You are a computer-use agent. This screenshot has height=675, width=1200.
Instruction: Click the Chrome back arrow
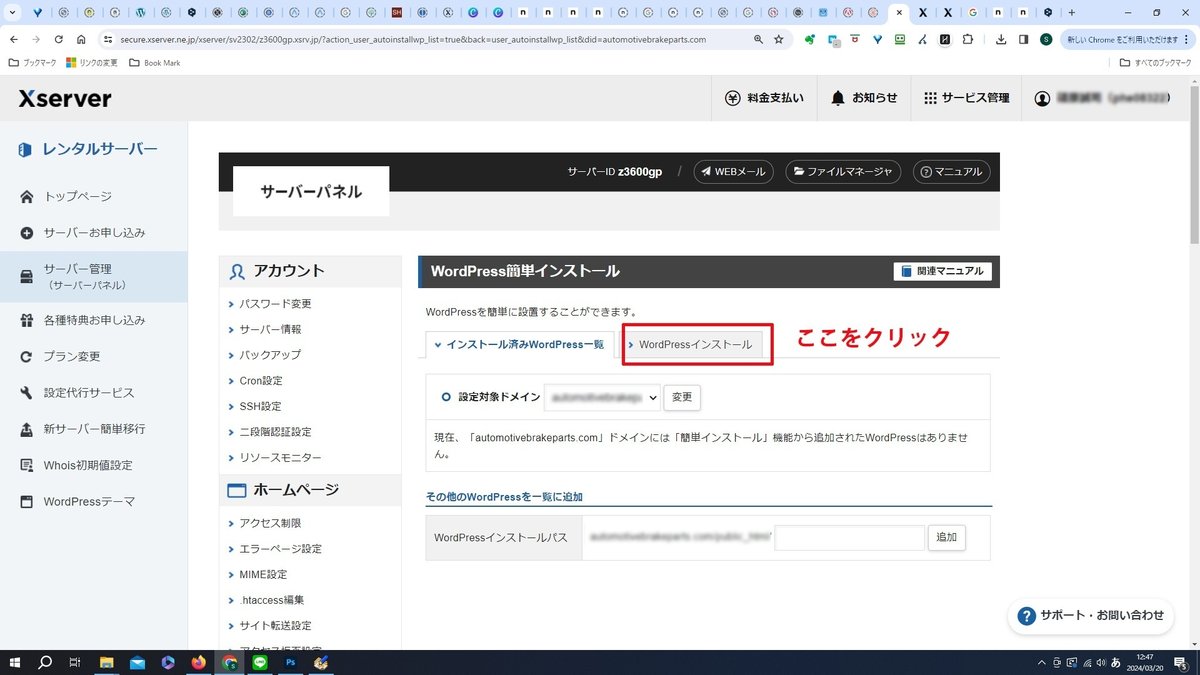[x=13, y=39]
